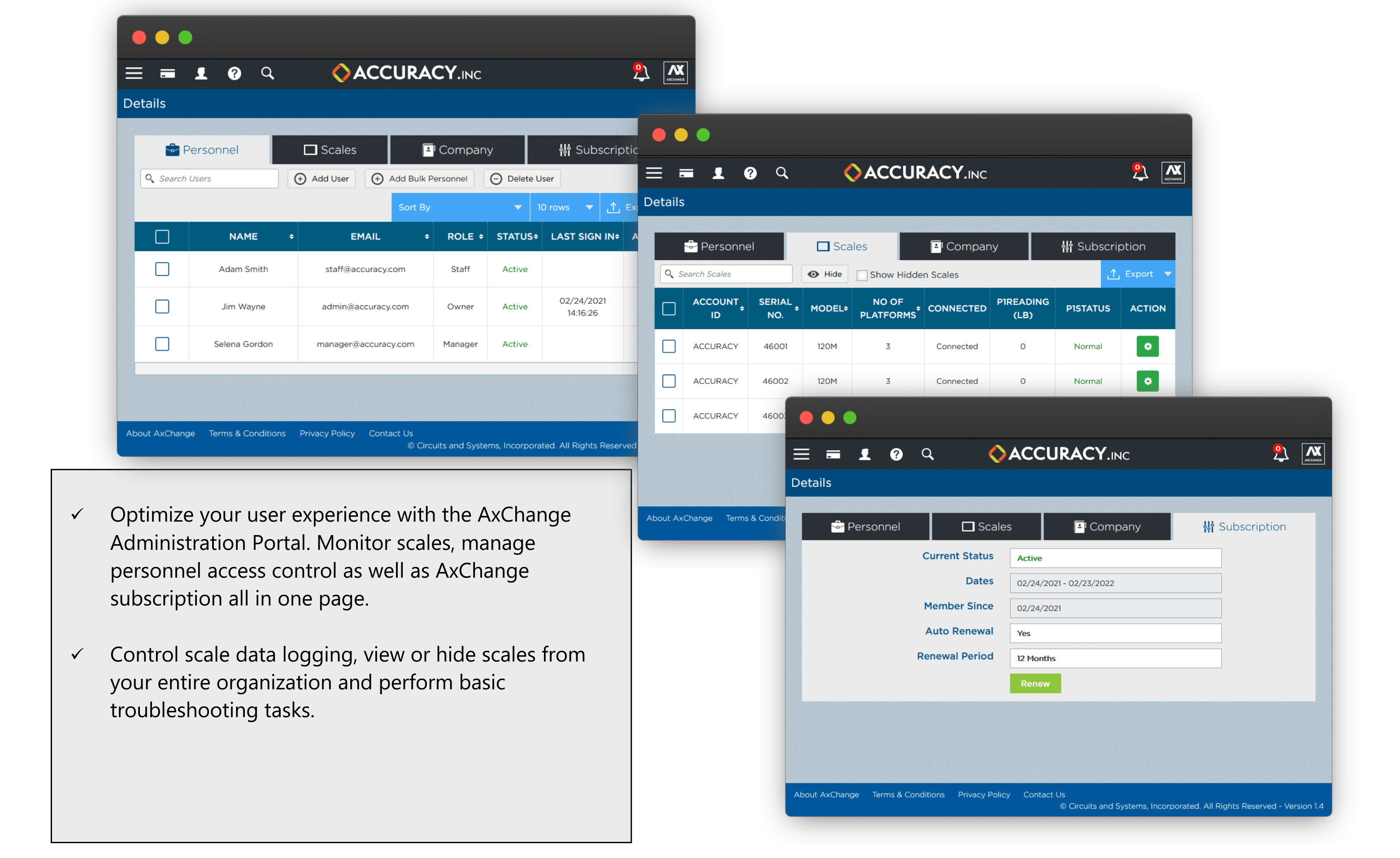Screen dimensions: 1400x858
Task: Click the Search Users field
Action: (x=209, y=179)
